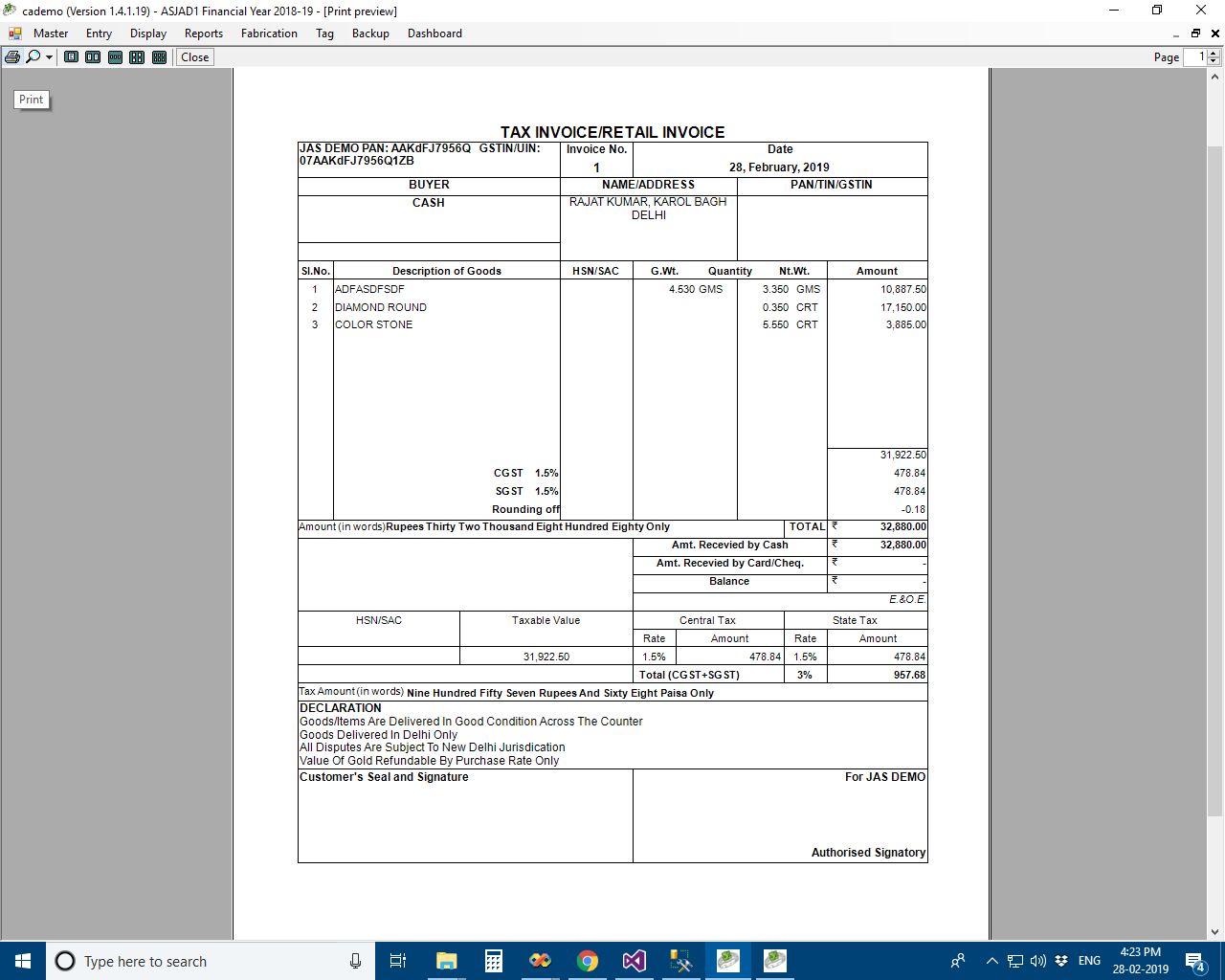Select single page preview layout
Viewport: 1225px width, 980px height.
[72, 57]
